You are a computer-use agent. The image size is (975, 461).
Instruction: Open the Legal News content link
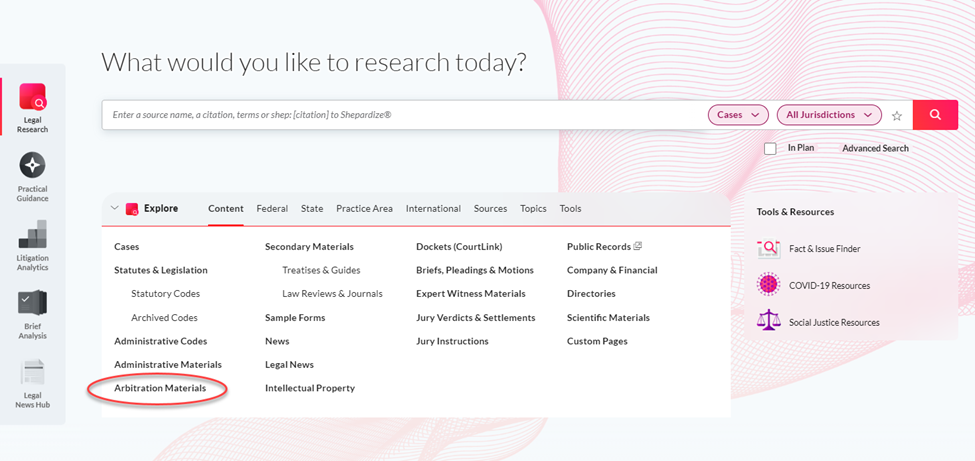289,365
